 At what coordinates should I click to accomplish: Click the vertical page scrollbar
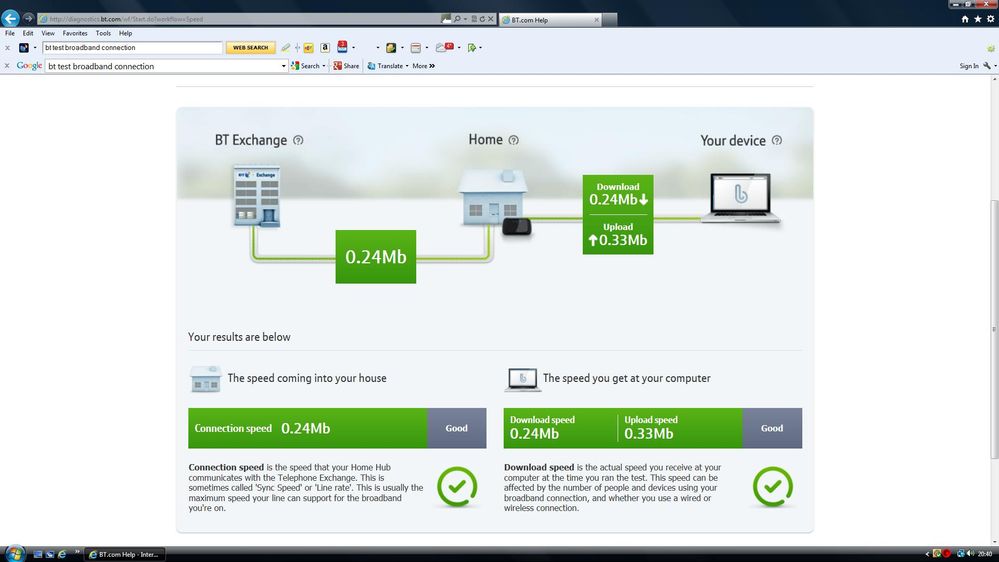994,329
